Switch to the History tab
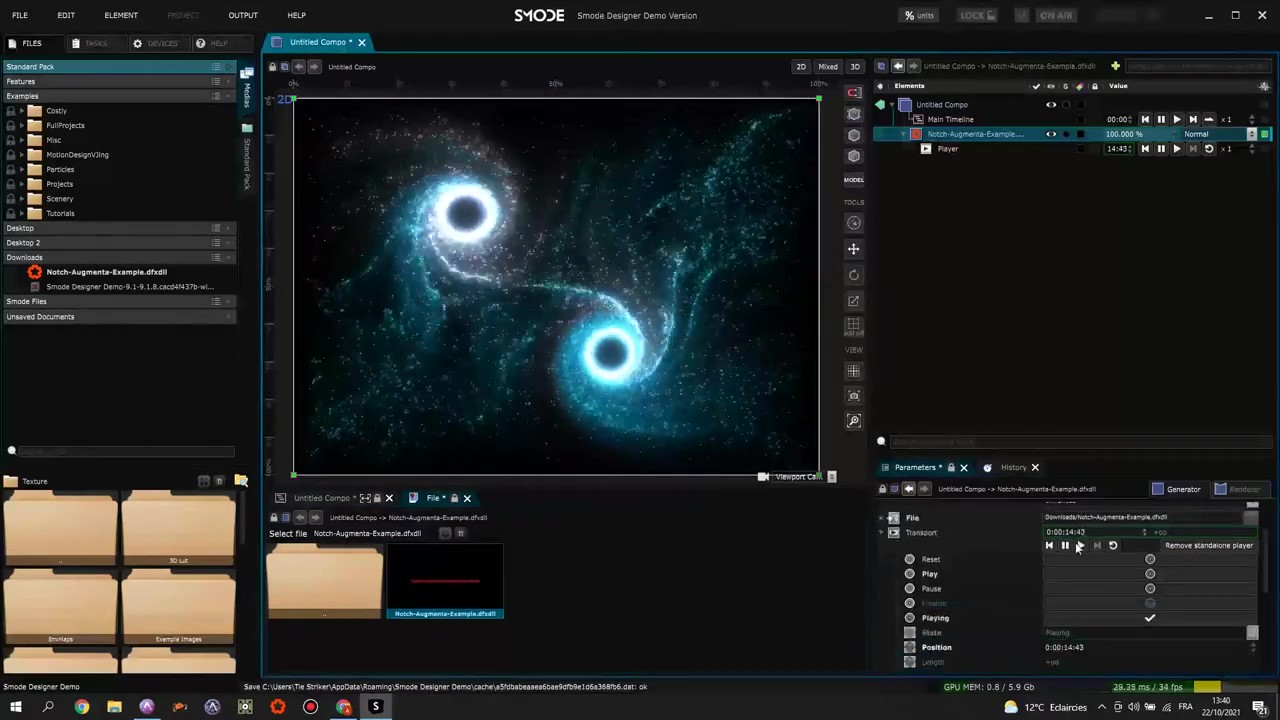The image size is (1280, 720). [x=1013, y=467]
